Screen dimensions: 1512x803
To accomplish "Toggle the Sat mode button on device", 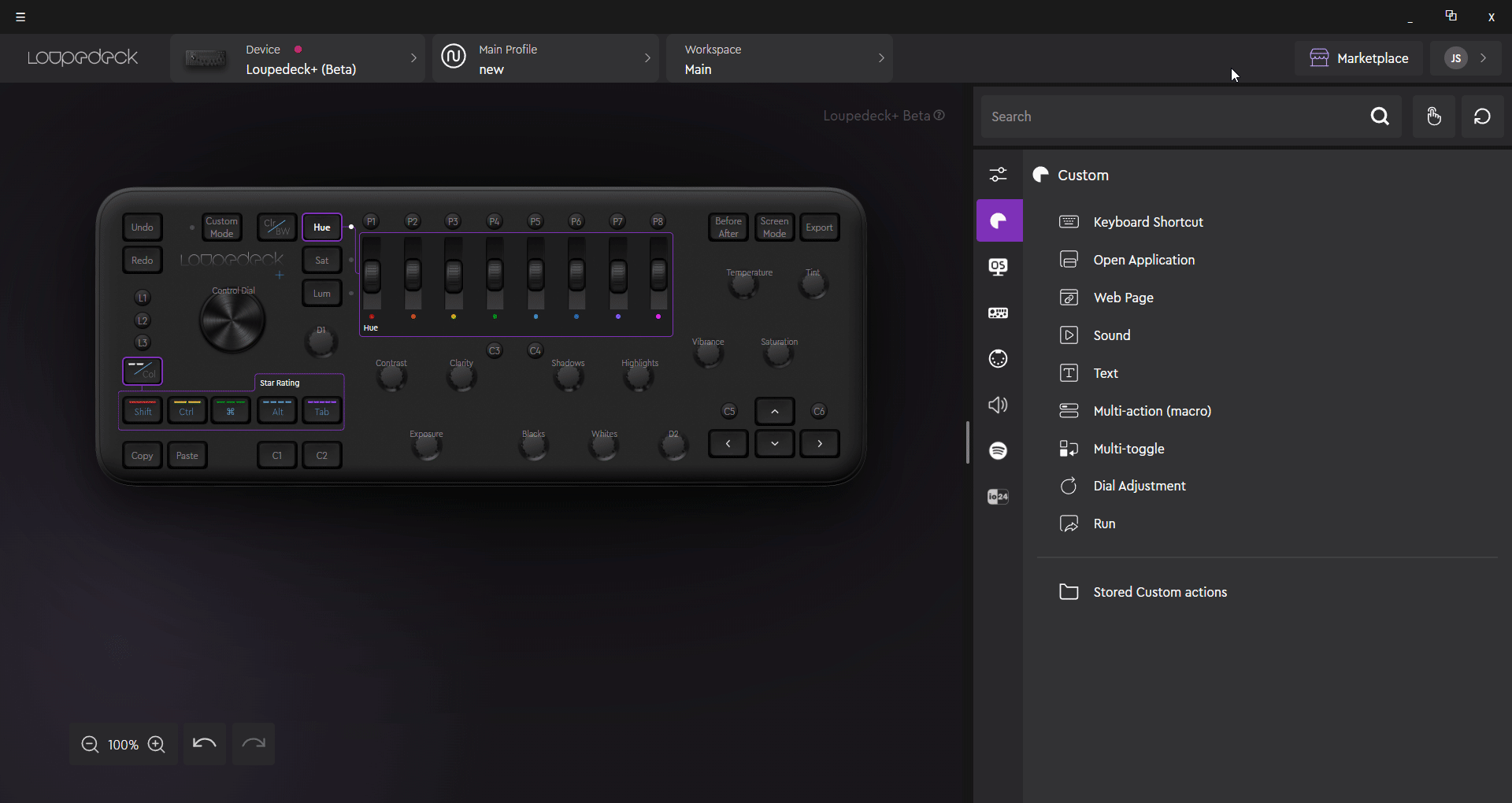I will point(322,261).
